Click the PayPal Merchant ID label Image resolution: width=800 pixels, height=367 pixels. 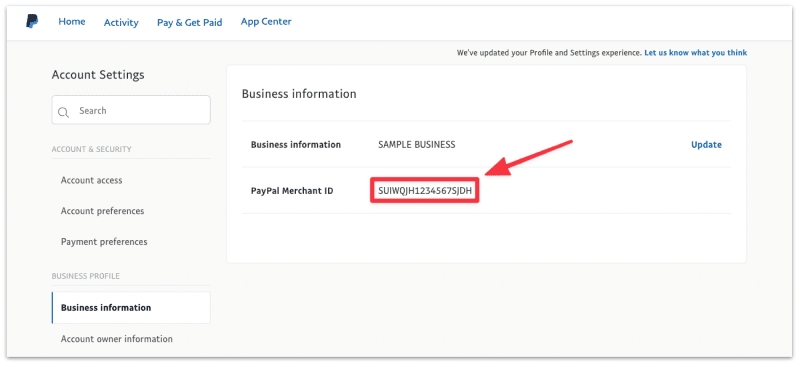[292, 191]
